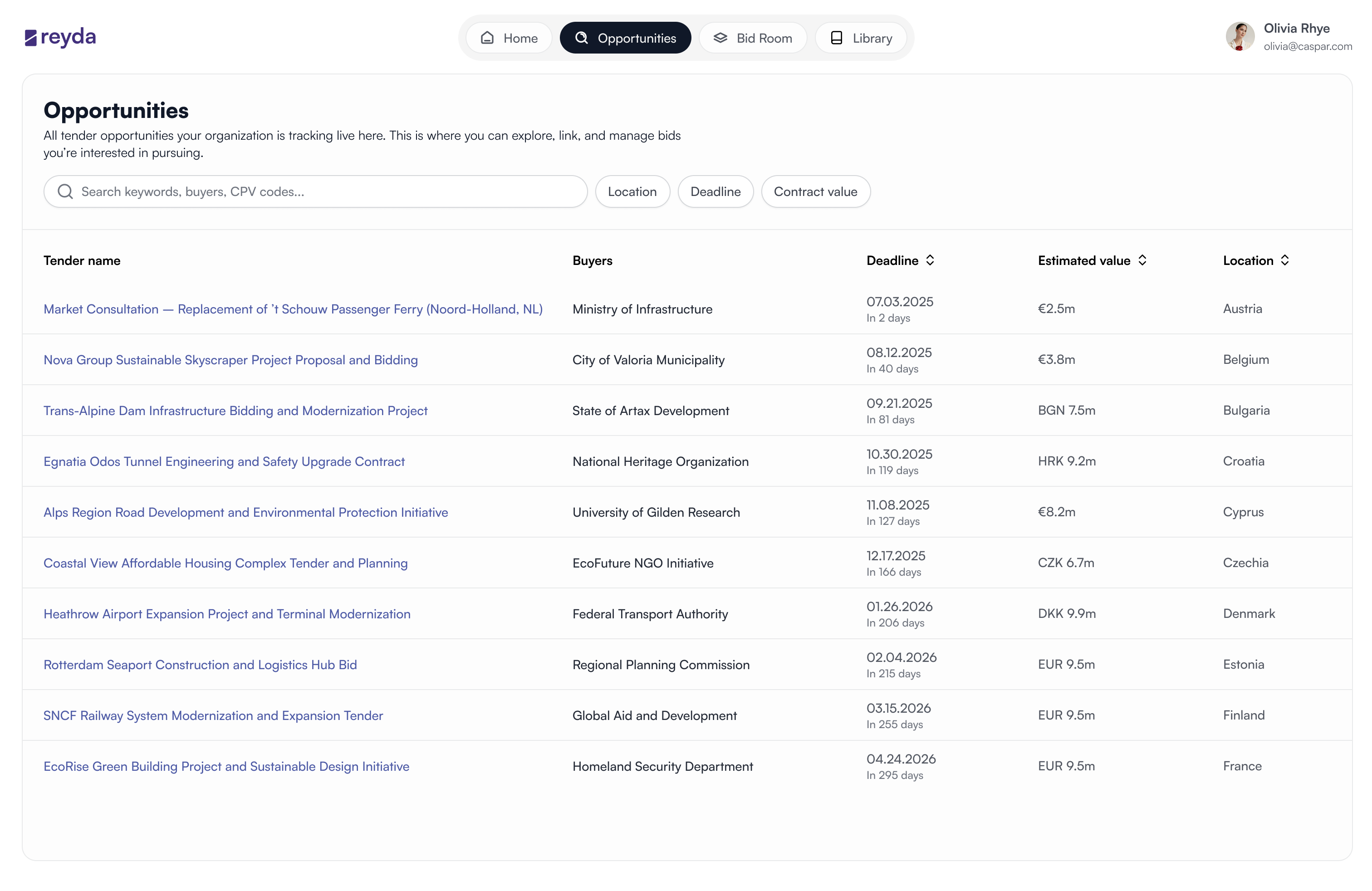Click buyer Global Aid and Development
This screenshot has height=891, width=1372.
654,715
